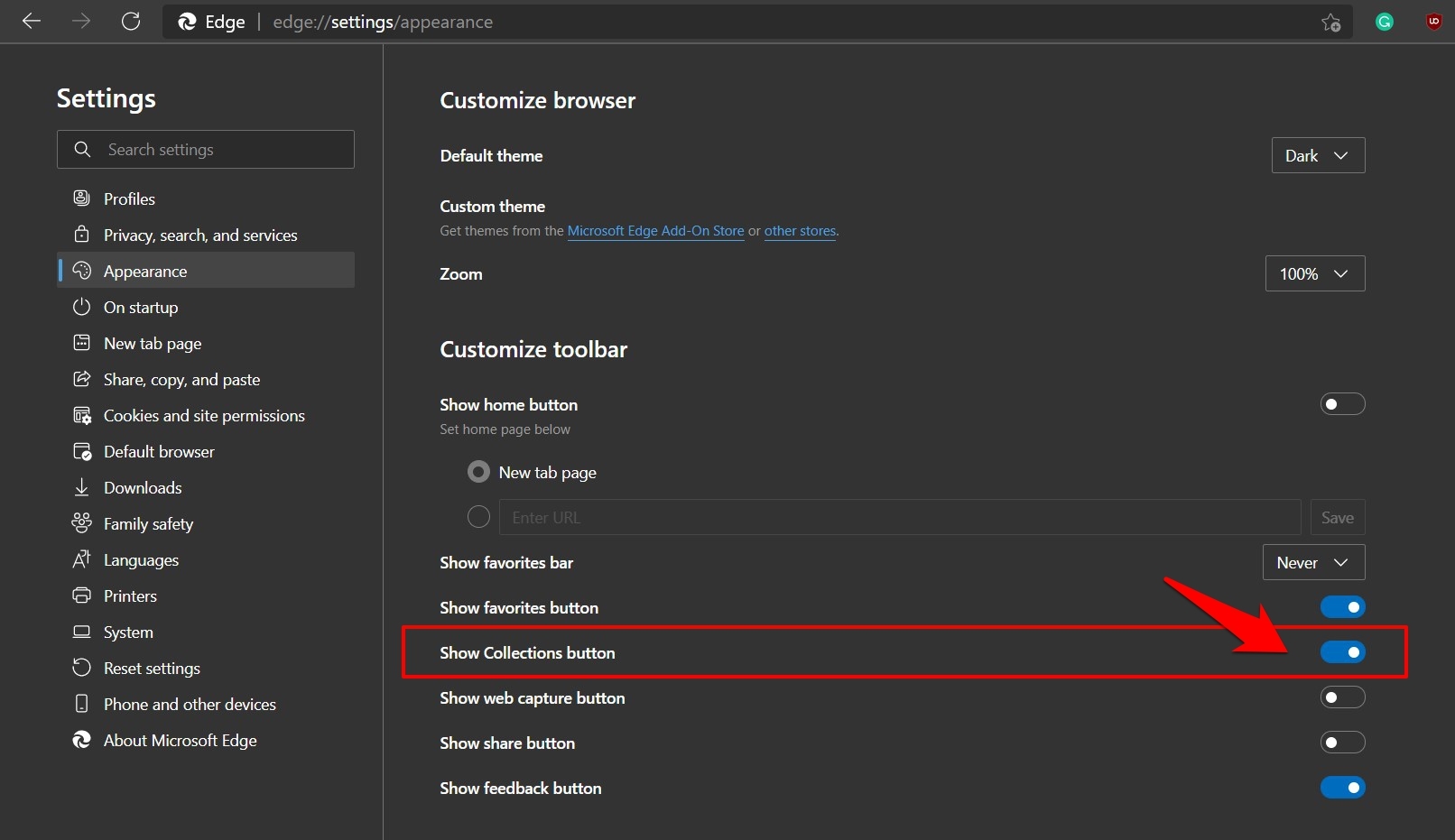Turn off Show feedback button toggle
1455x840 pixels.
point(1342,788)
